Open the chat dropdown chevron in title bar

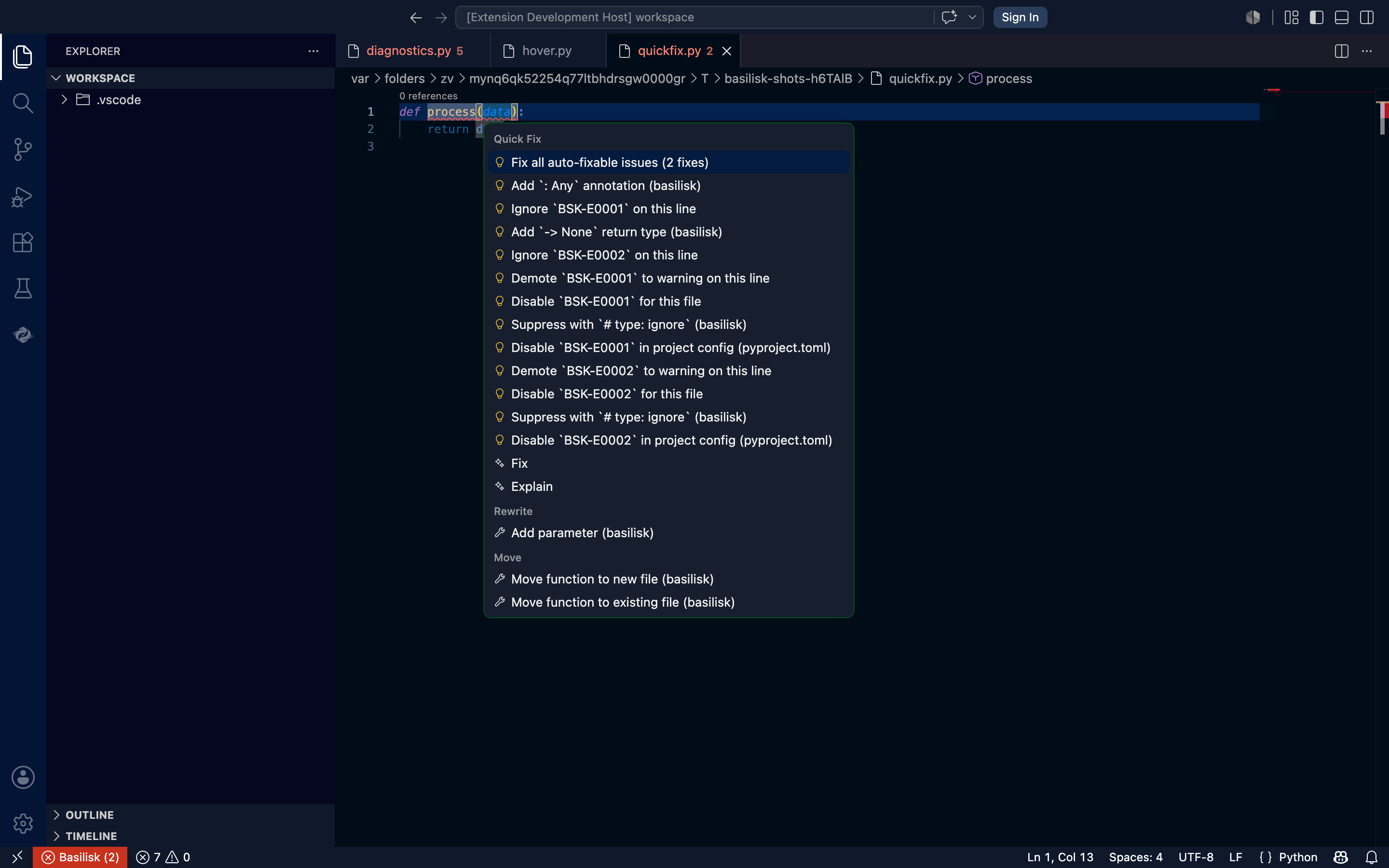pyautogui.click(x=972, y=17)
